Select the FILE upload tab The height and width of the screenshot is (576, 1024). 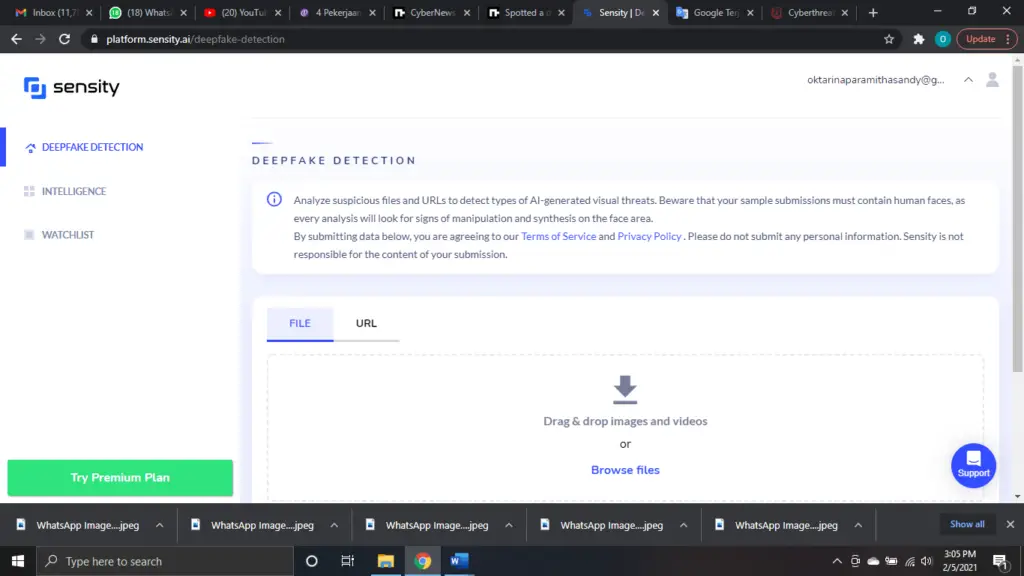(300, 323)
